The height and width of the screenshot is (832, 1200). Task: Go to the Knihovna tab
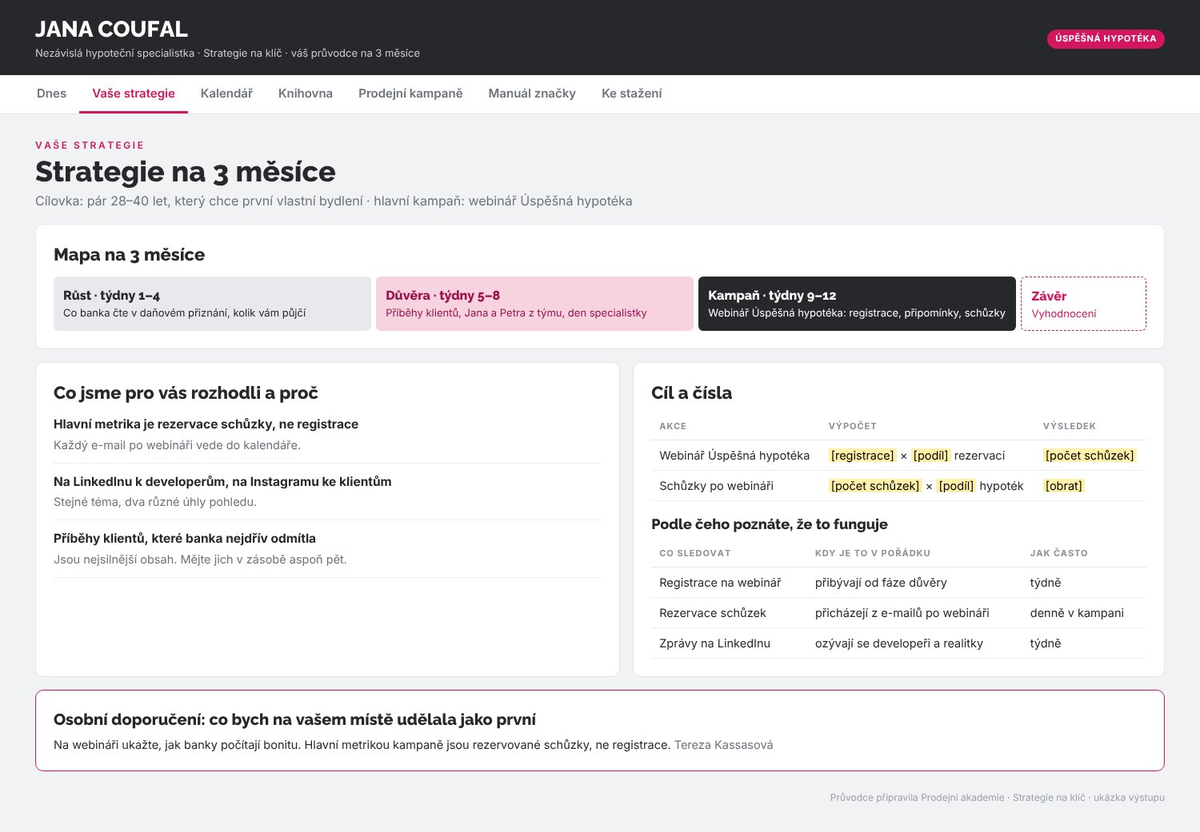point(305,94)
